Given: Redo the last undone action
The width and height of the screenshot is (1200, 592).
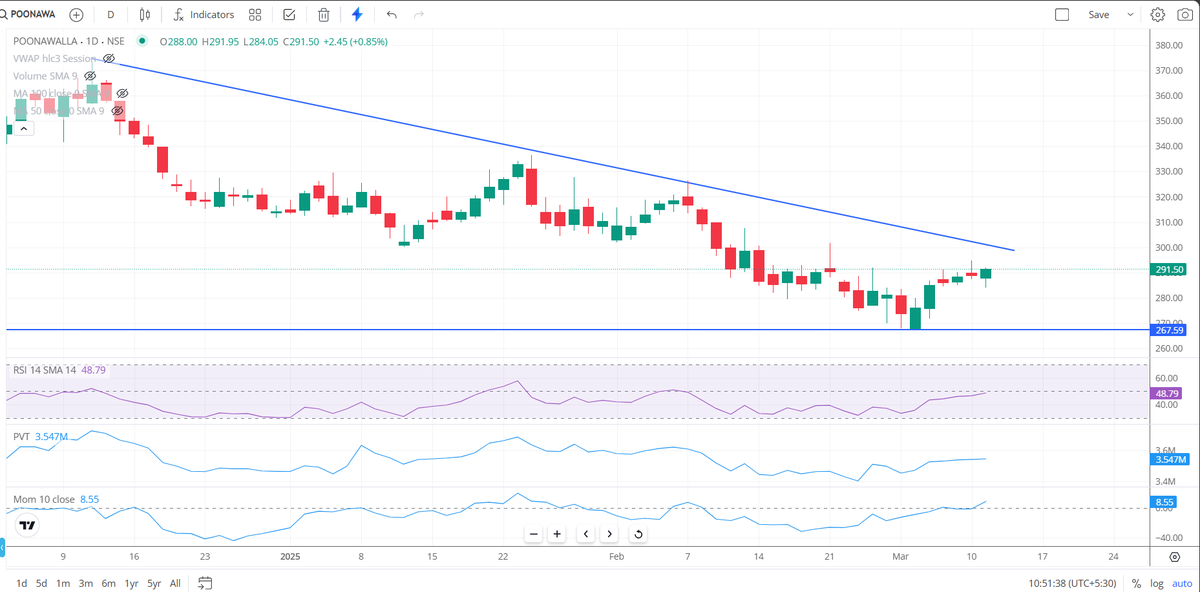Looking at the screenshot, I should [x=419, y=15].
